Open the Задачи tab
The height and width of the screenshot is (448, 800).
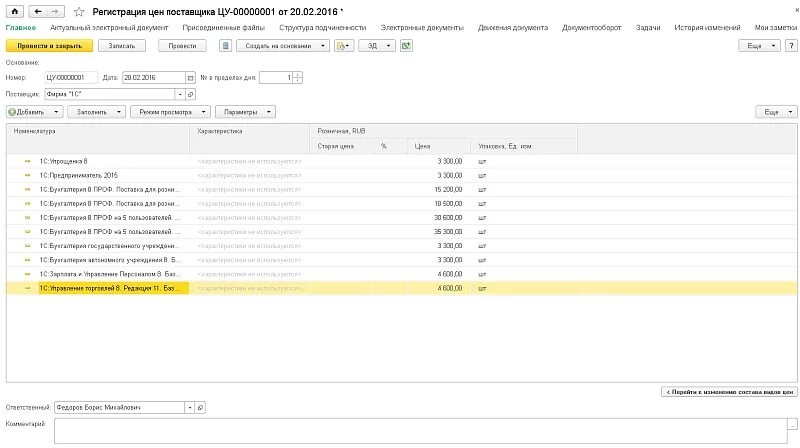[x=648, y=28]
